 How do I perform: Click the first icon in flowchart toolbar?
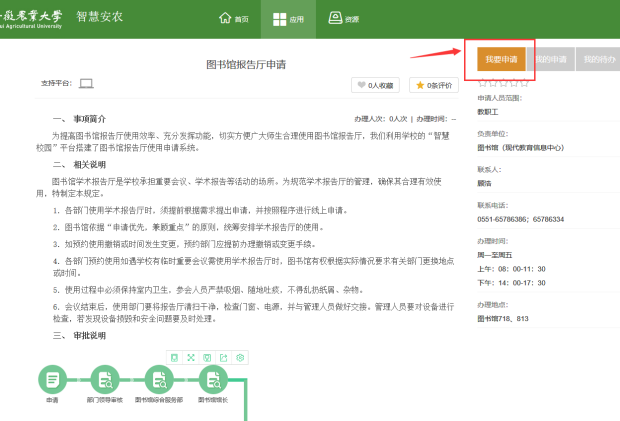coord(174,357)
